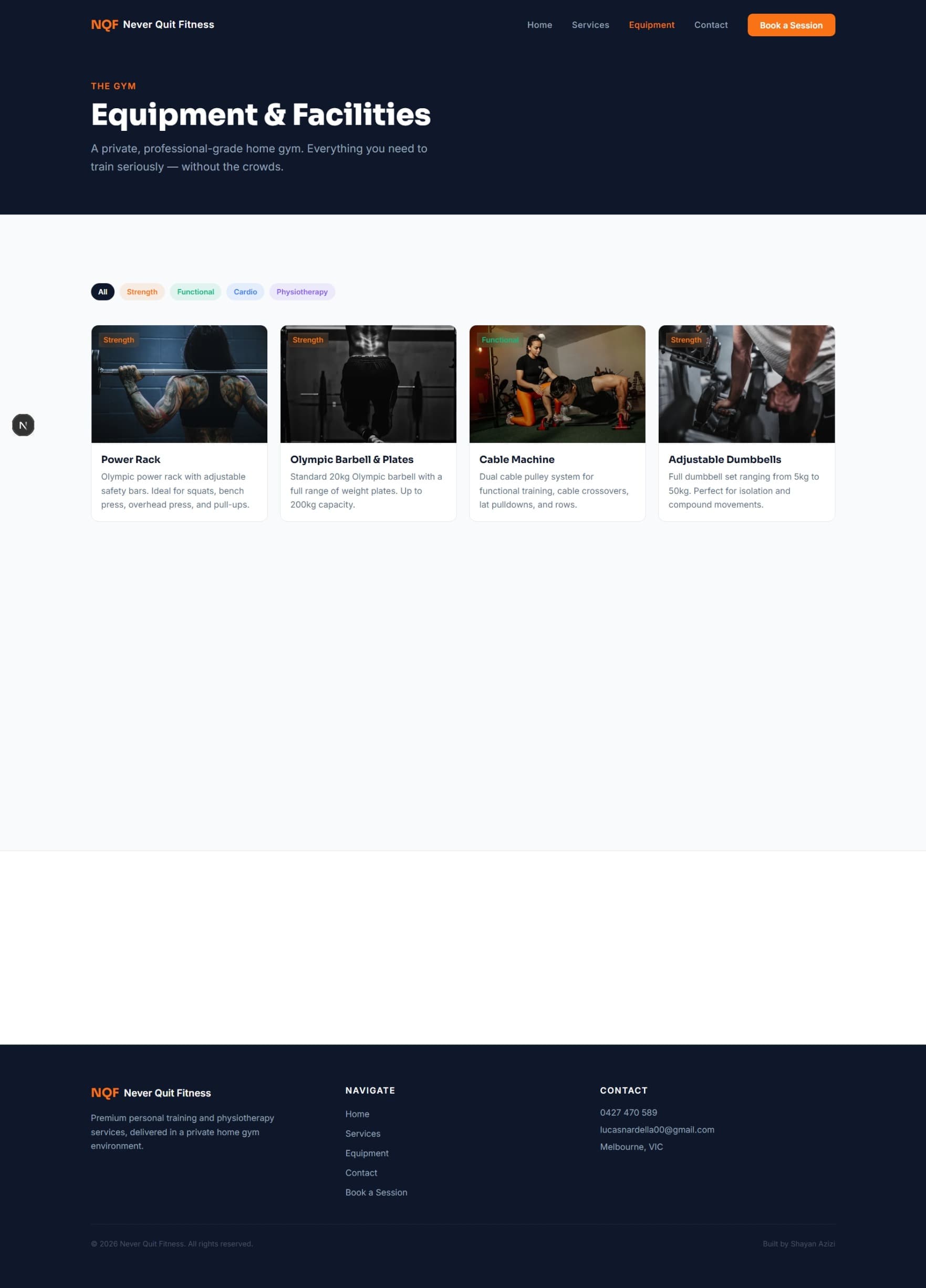
Task: Show only Cardio equipment
Action: pyautogui.click(x=245, y=292)
